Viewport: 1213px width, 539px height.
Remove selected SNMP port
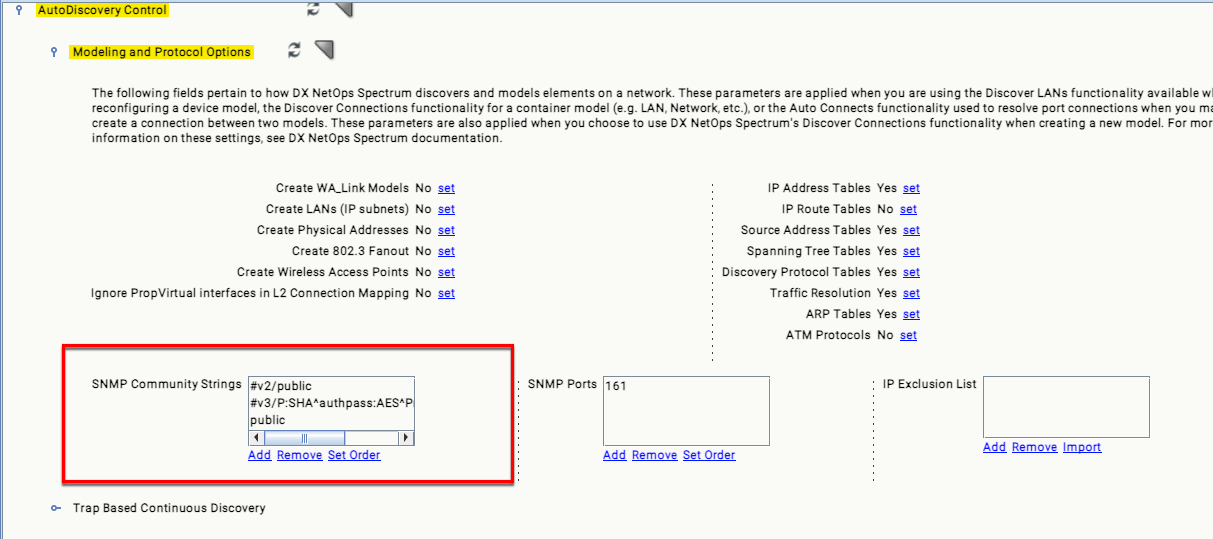tap(655, 455)
